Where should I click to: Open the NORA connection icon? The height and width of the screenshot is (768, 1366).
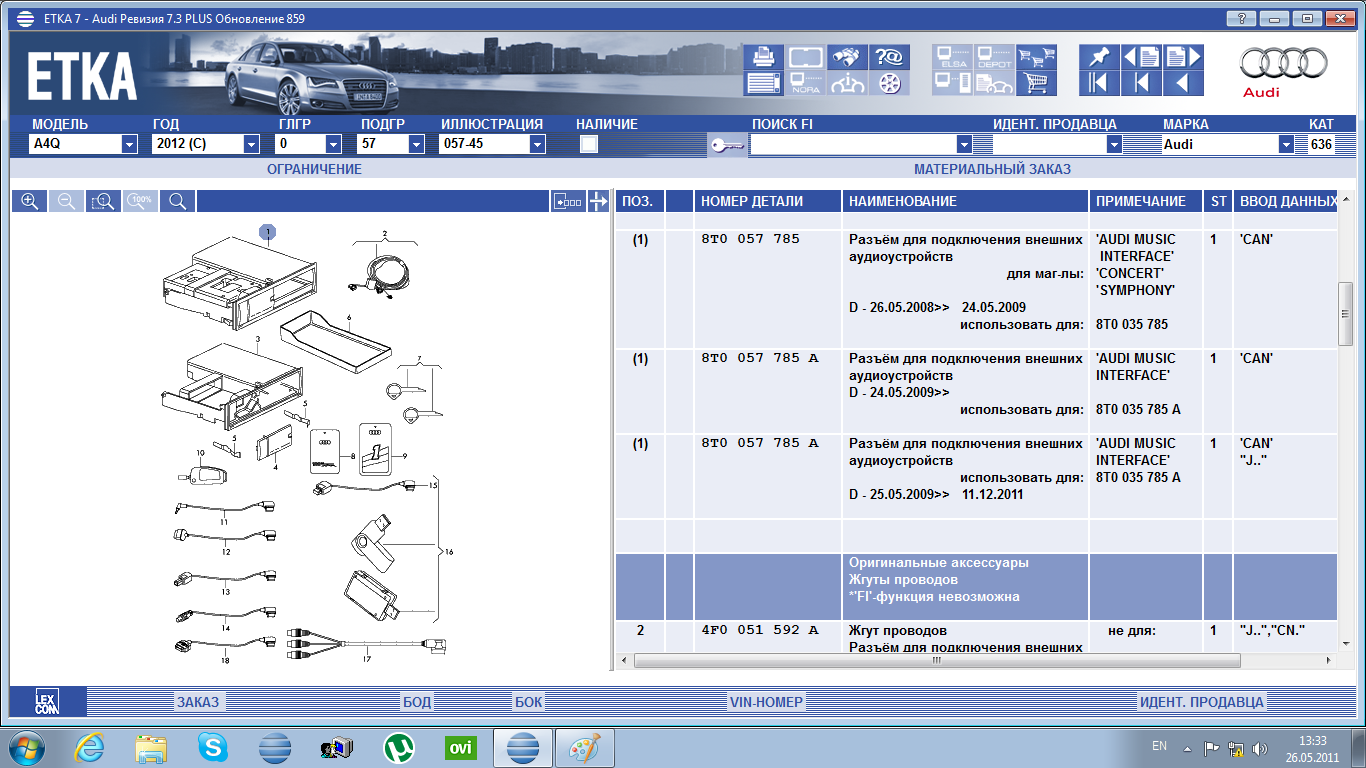(805, 83)
